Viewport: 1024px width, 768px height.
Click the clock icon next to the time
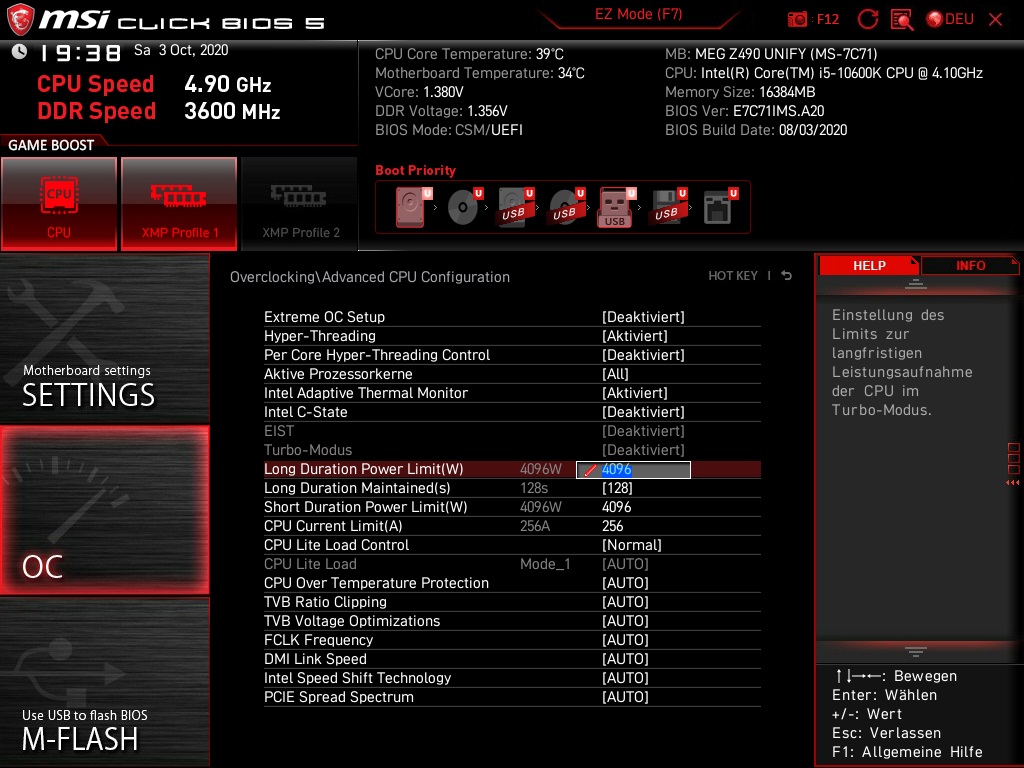(x=20, y=52)
